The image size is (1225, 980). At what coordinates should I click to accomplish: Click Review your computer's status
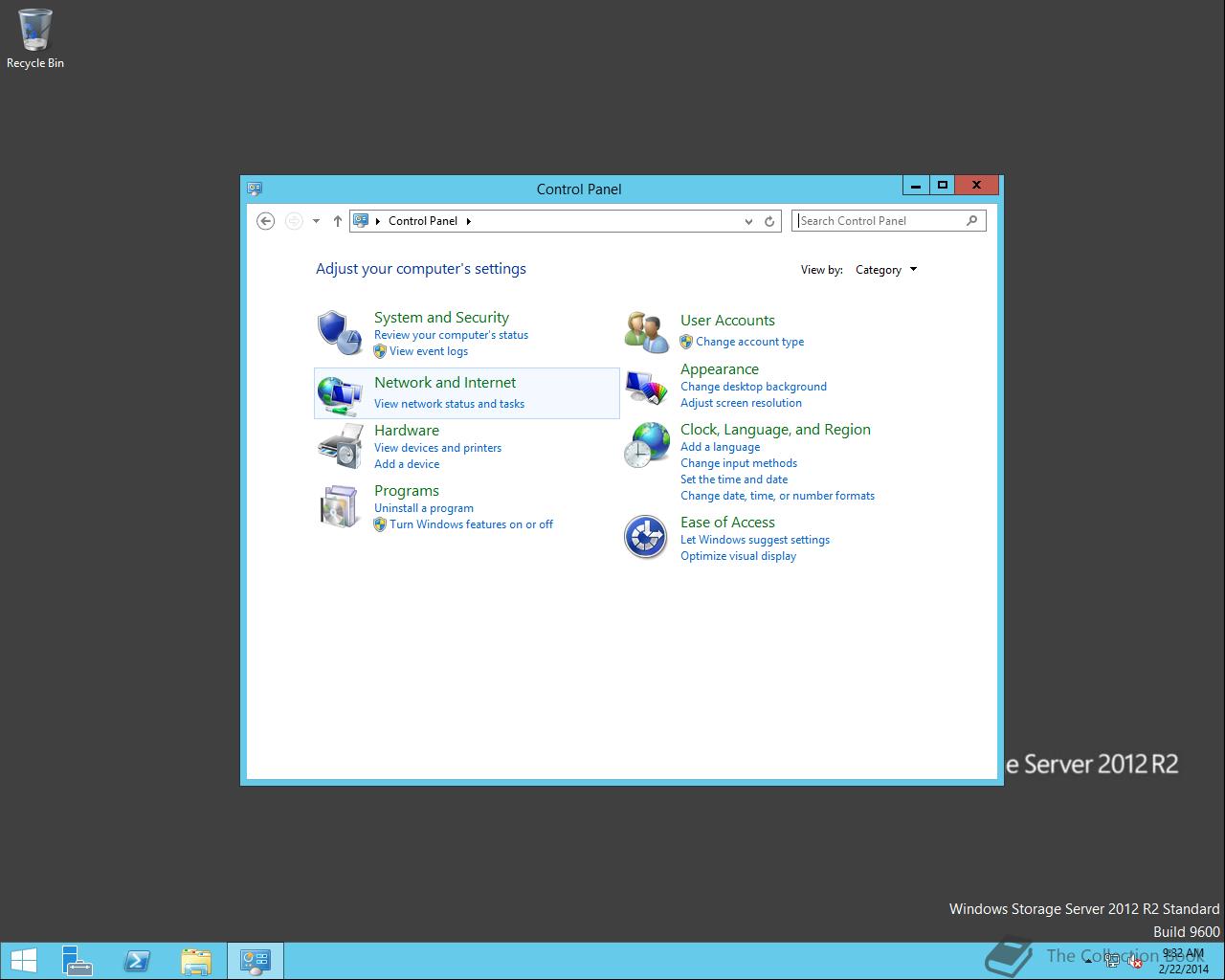[x=451, y=335]
